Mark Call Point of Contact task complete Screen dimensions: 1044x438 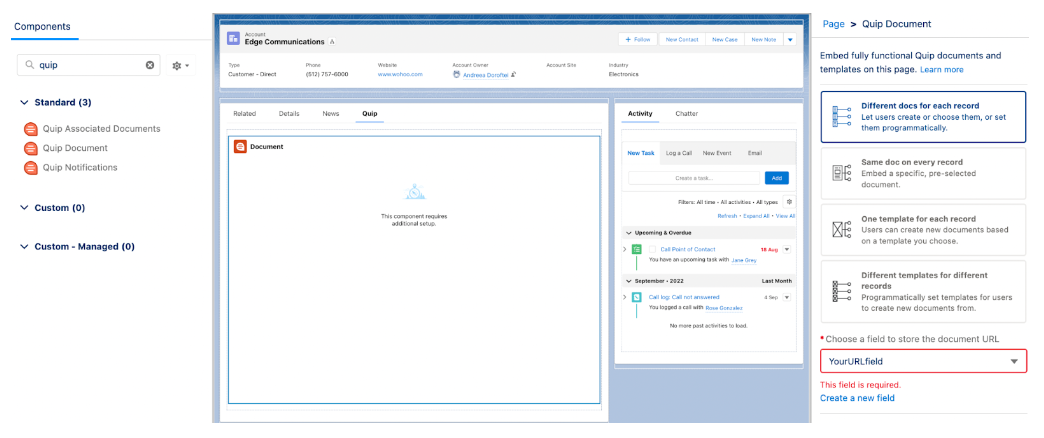(x=652, y=249)
